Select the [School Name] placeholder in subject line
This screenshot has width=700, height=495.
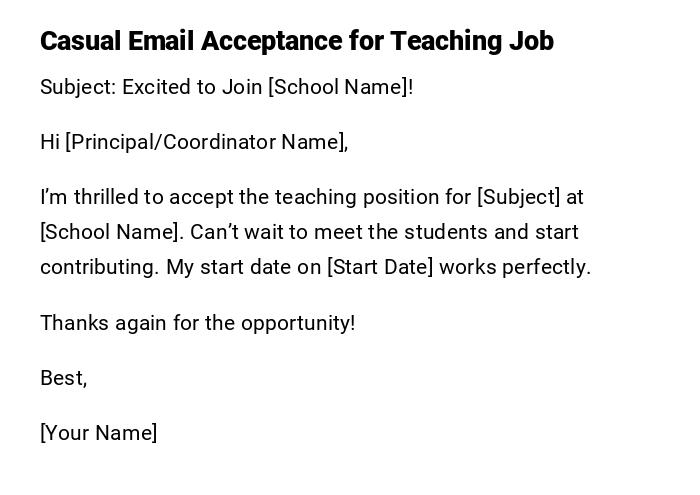[x=337, y=87]
